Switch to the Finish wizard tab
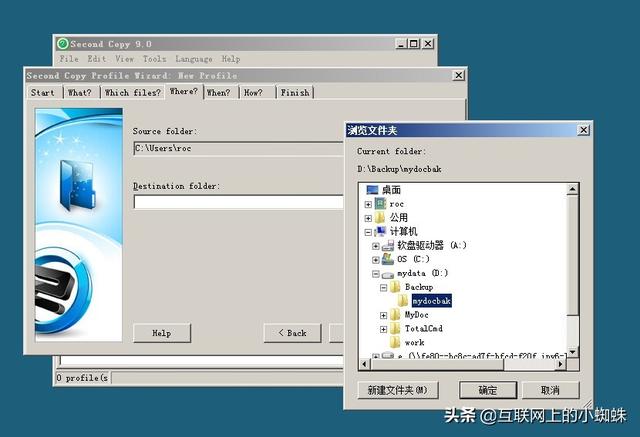This screenshot has height=437, width=640. tap(295, 93)
